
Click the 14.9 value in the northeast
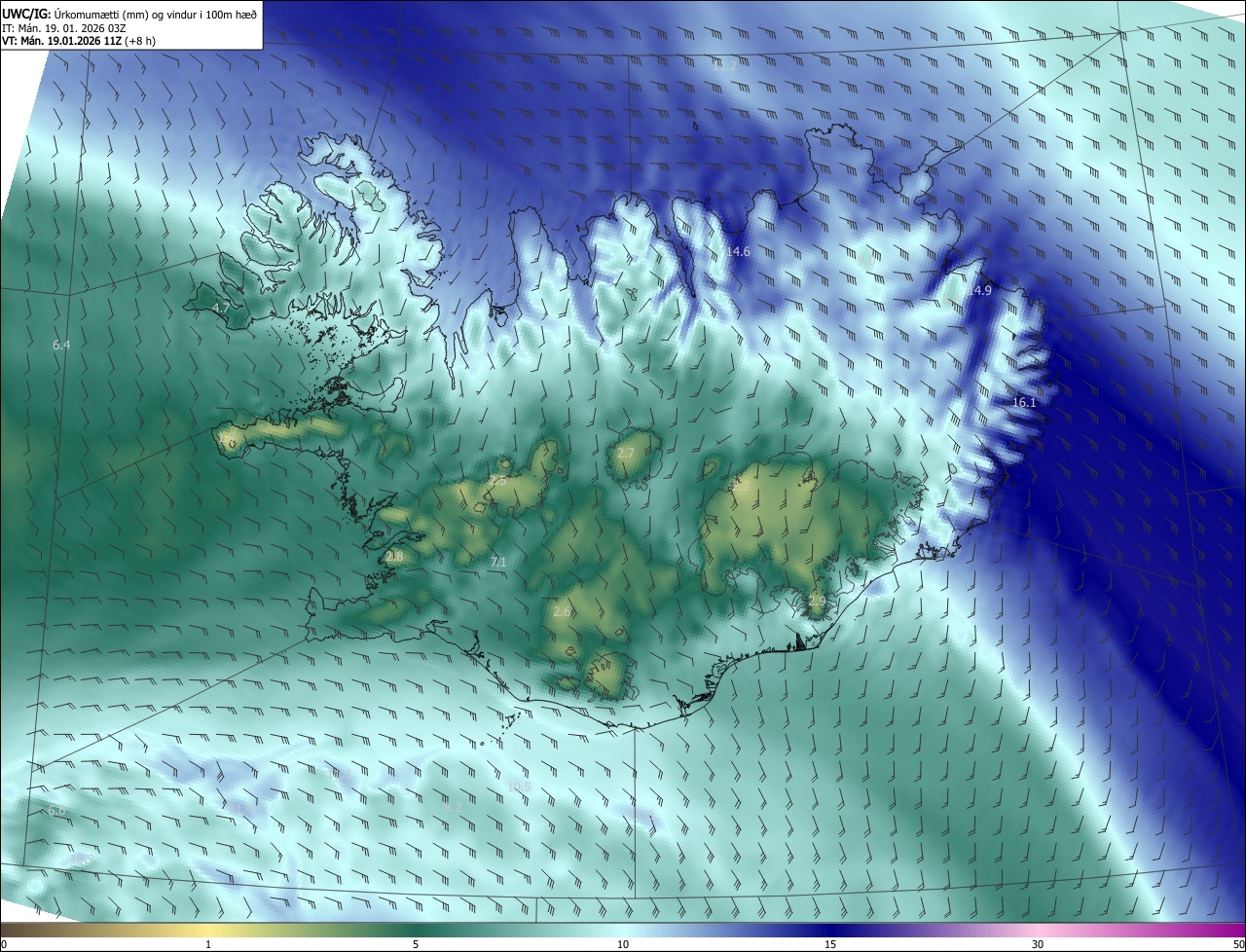point(979,291)
